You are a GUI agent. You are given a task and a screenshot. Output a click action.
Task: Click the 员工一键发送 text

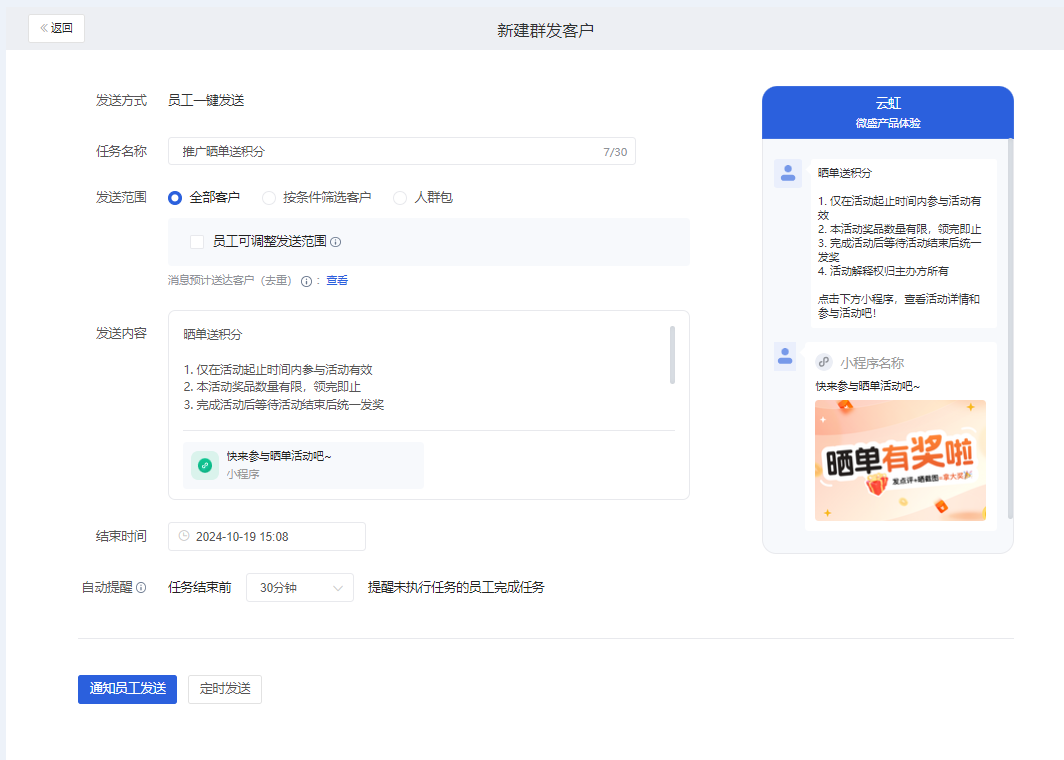pyautogui.click(x=206, y=100)
